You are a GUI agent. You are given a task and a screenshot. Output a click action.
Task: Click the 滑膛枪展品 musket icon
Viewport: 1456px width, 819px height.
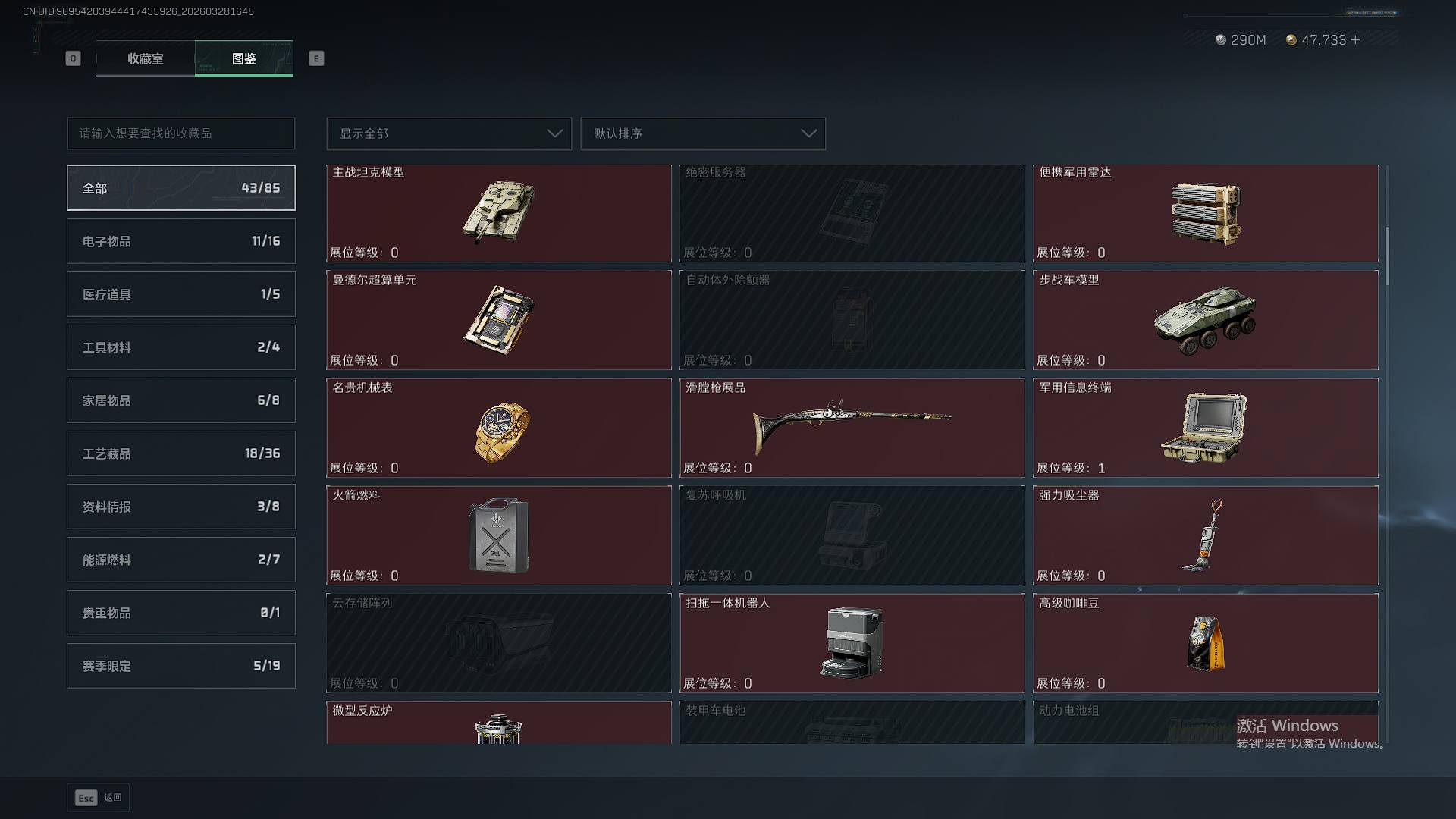[852, 425]
